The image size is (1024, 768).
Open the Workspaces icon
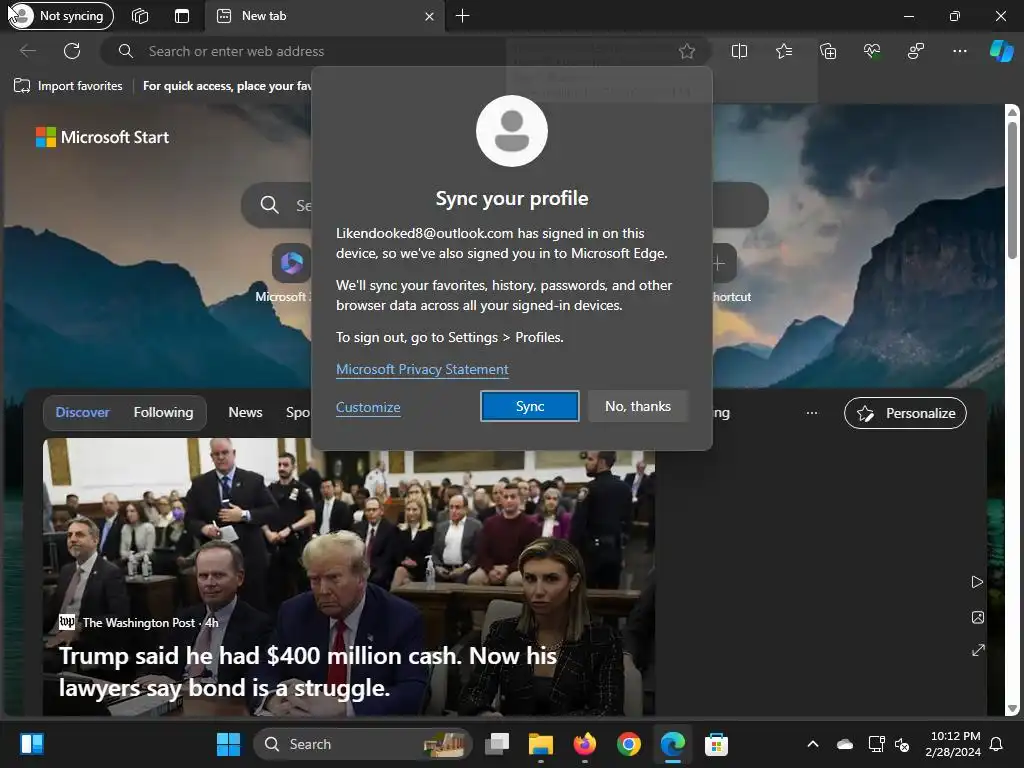pyautogui.click(x=140, y=16)
